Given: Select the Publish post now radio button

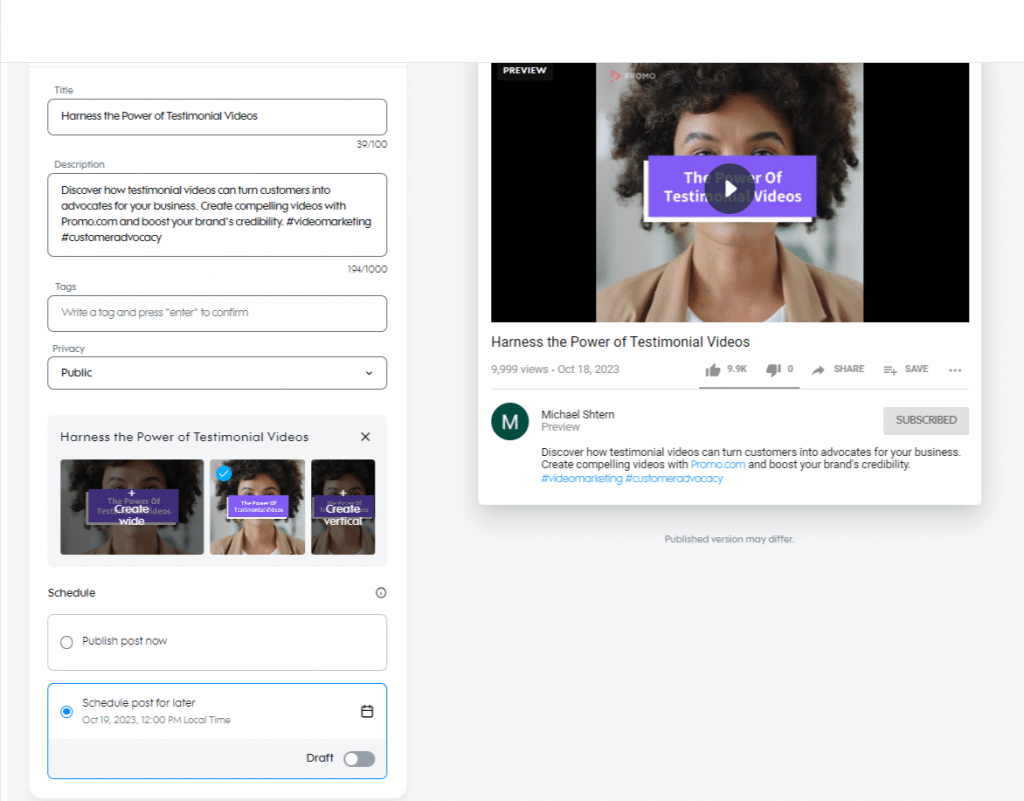Looking at the screenshot, I should pos(67,643).
